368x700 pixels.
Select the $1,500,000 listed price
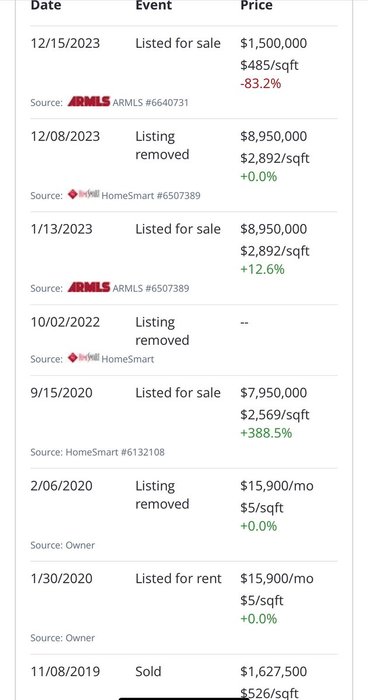[x=273, y=43]
